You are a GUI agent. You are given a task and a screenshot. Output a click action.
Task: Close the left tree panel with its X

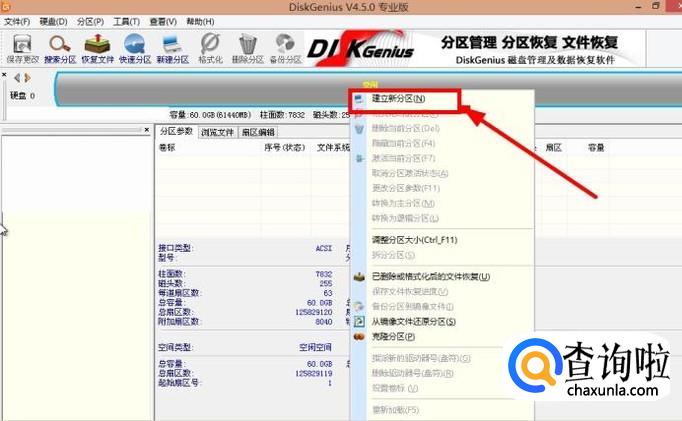147,130
